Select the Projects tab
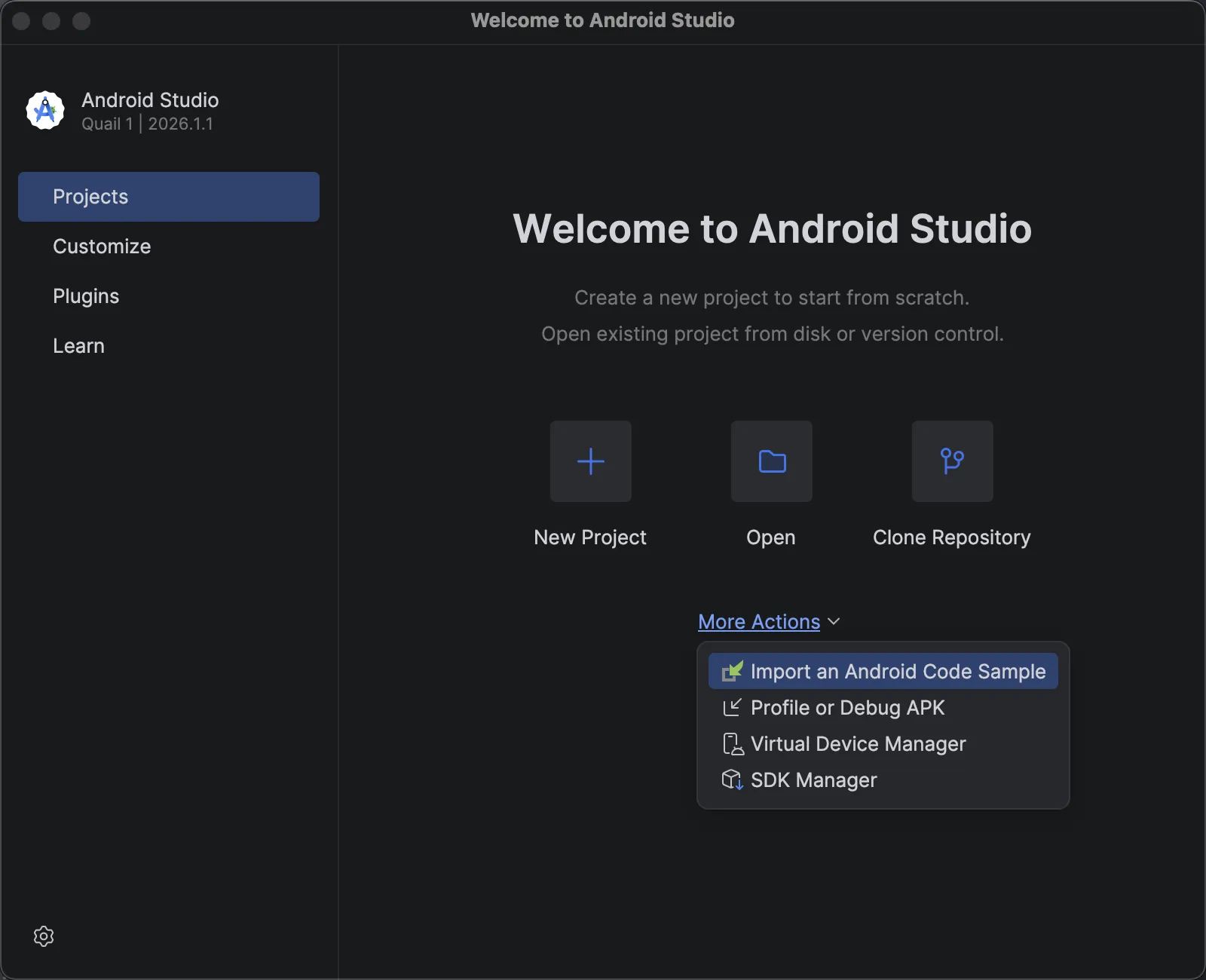The height and width of the screenshot is (980, 1206). tap(169, 197)
